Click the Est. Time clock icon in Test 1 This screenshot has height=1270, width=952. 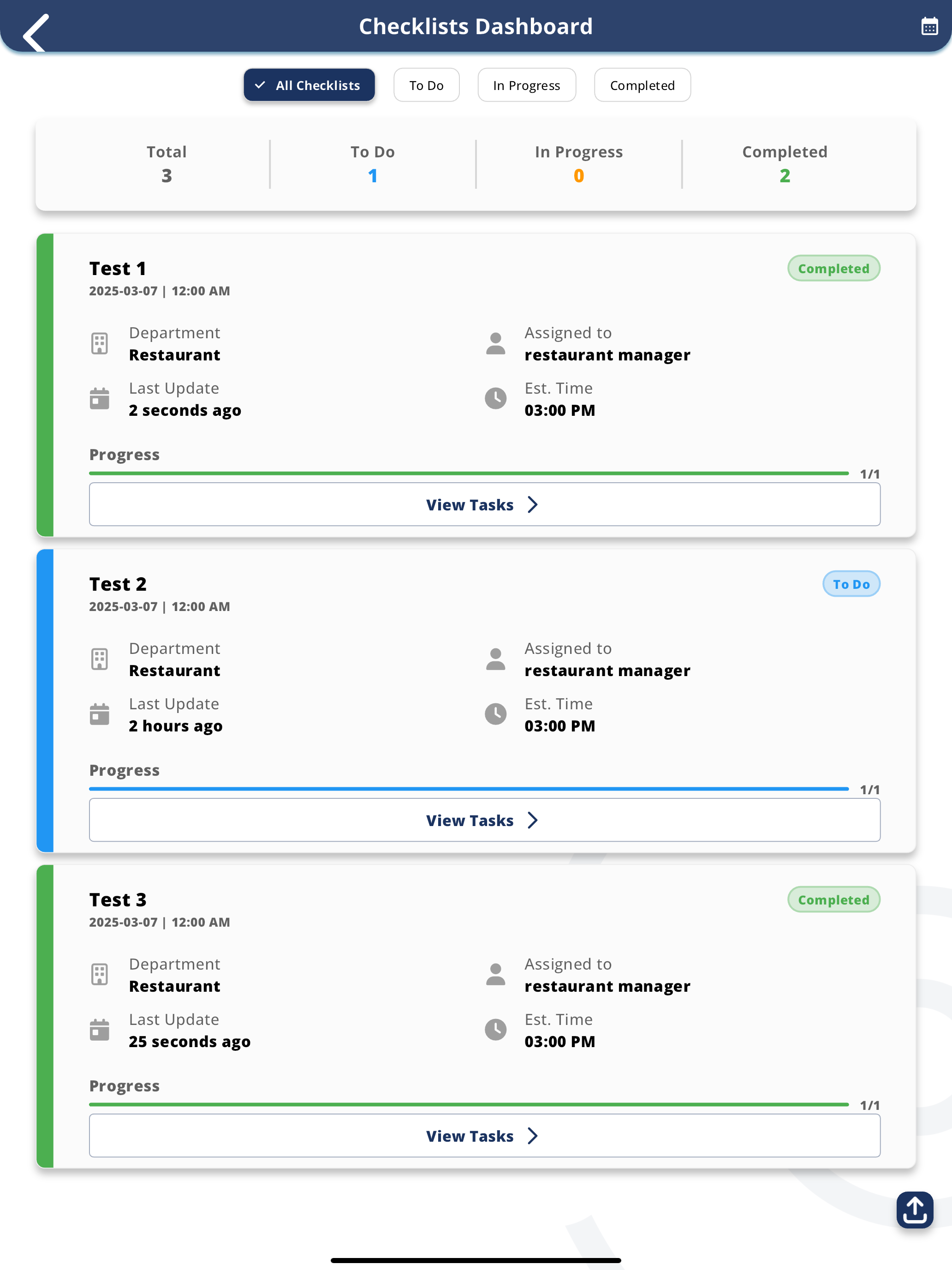(x=496, y=398)
